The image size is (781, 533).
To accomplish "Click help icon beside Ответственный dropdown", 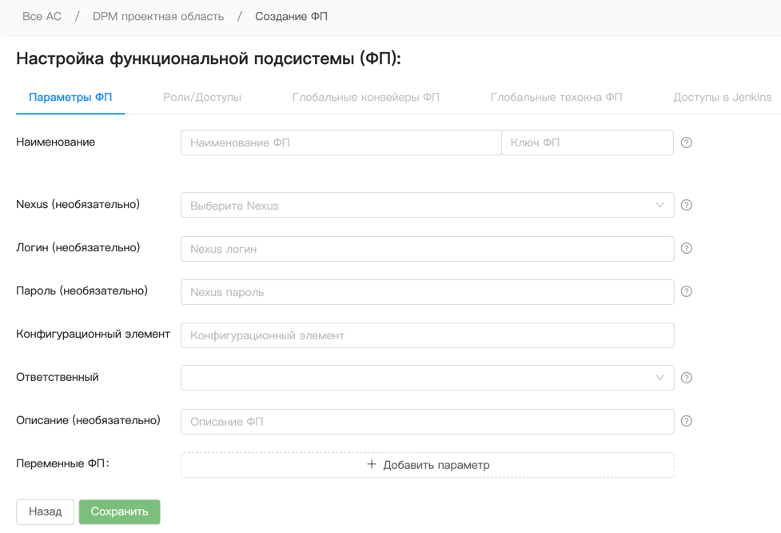I will (x=686, y=378).
